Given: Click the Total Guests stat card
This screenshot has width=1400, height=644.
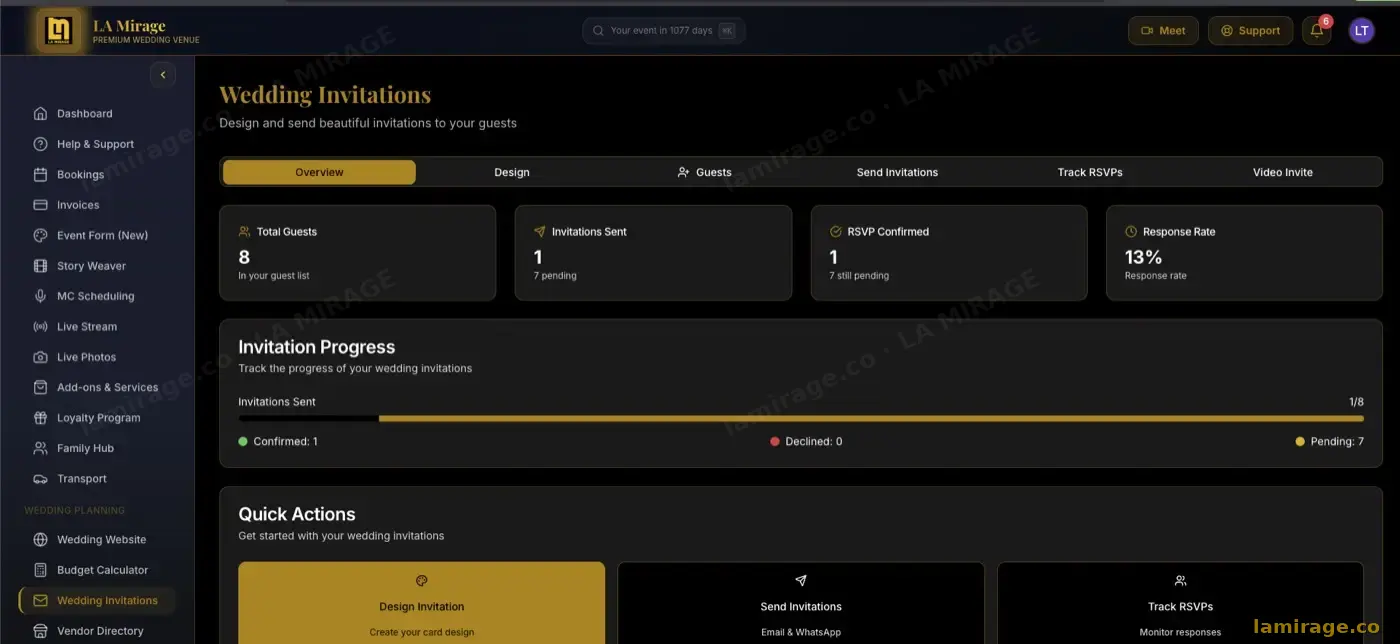Looking at the screenshot, I should pyautogui.click(x=358, y=253).
